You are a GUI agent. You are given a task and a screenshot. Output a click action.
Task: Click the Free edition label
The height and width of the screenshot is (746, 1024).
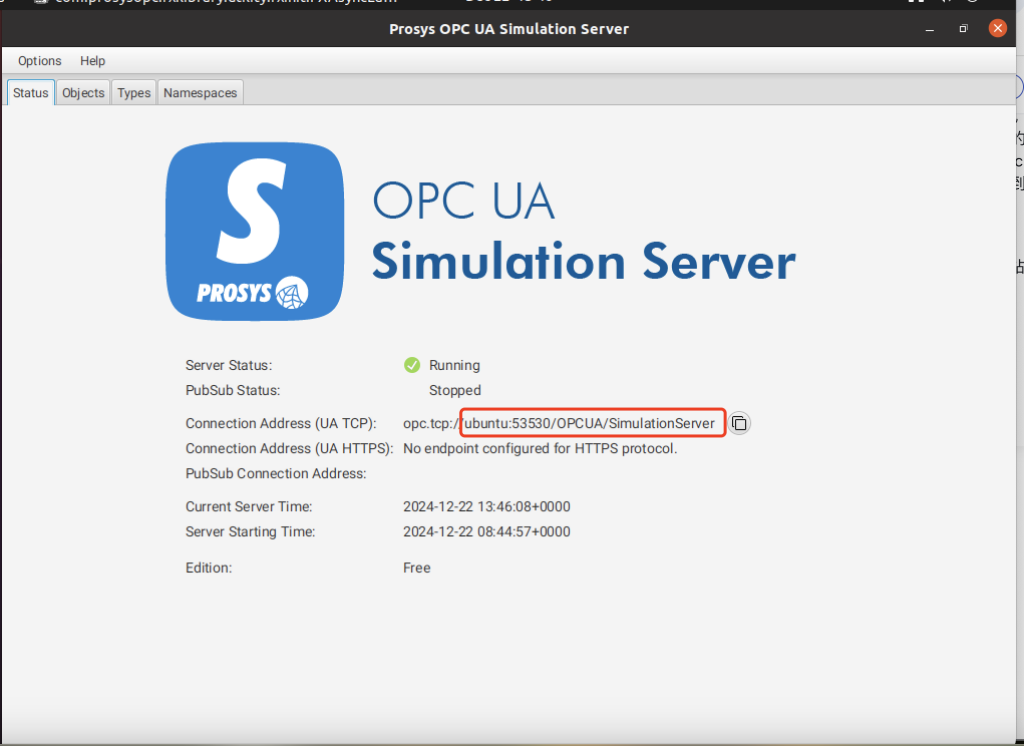pos(416,567)
